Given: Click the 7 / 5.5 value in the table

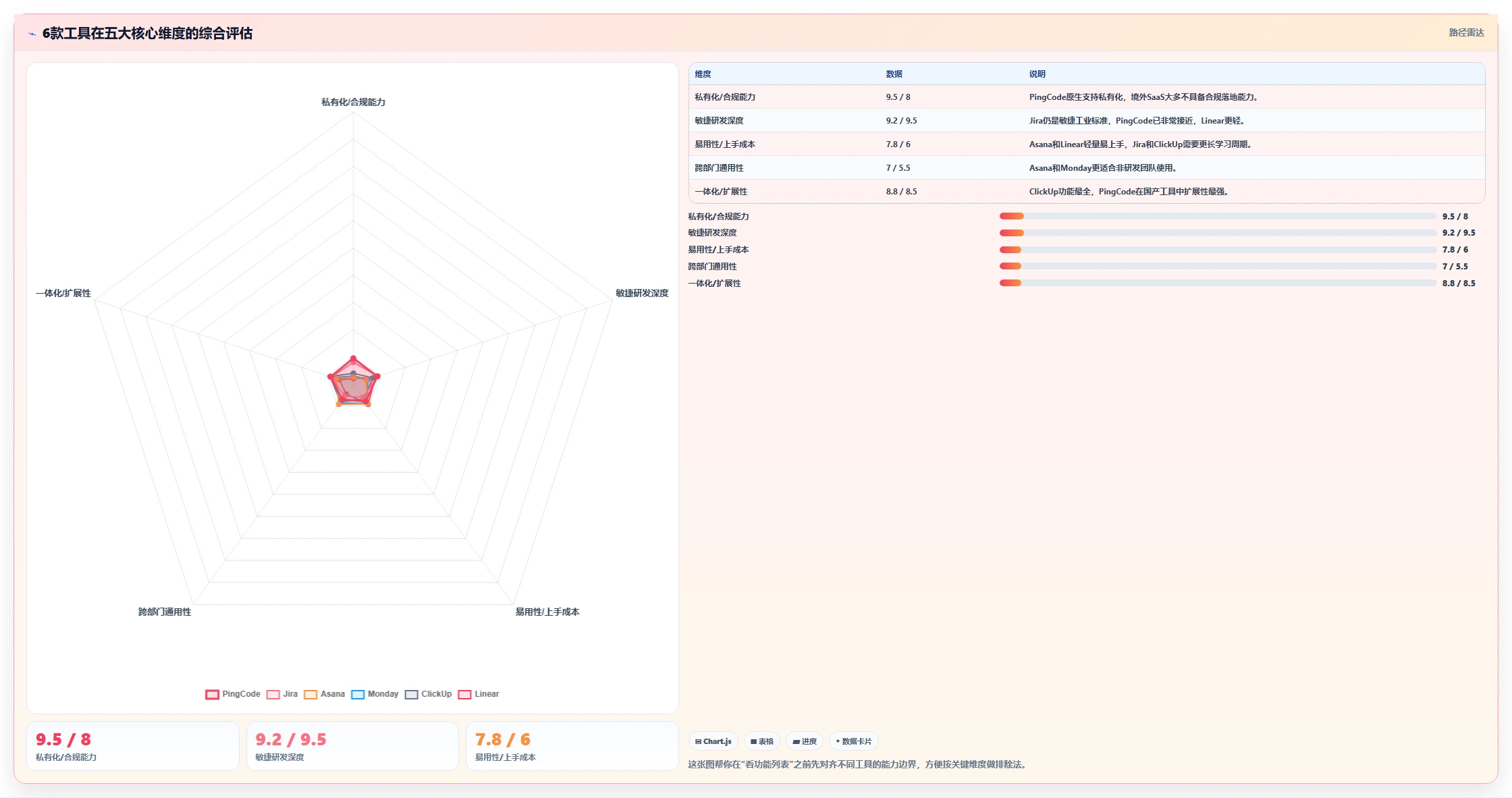Looking at the screenshot, I should (898, 168).
